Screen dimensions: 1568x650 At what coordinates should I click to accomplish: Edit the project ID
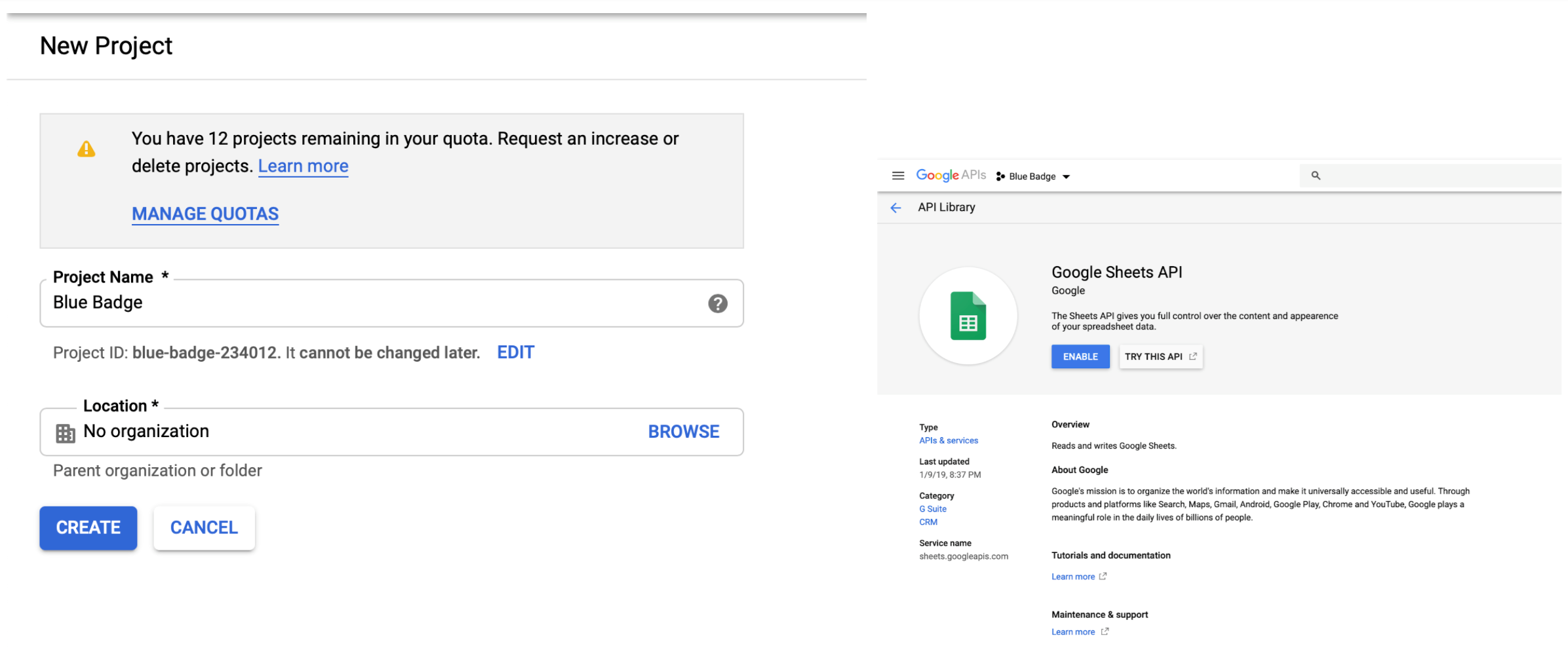[515, 353]
